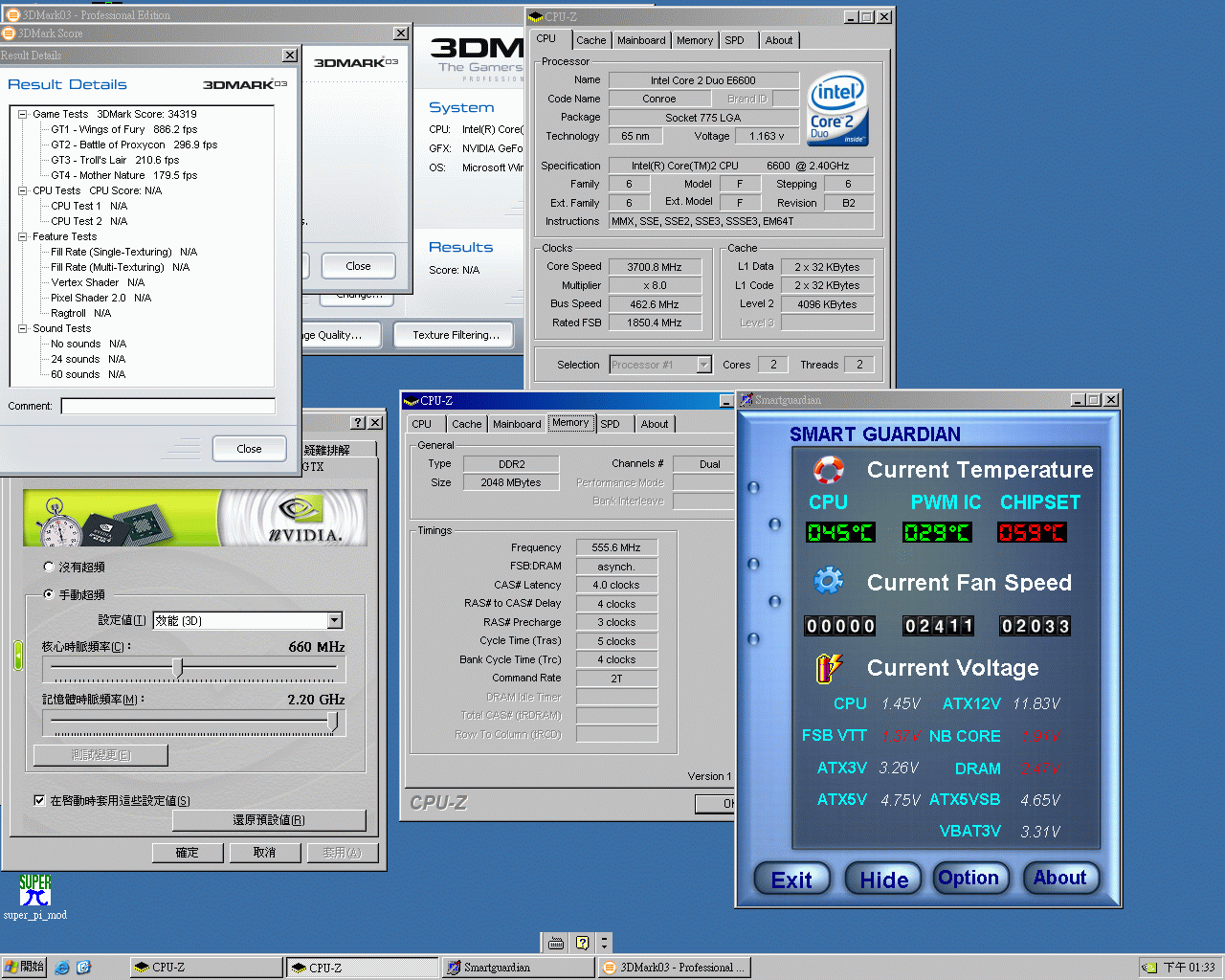Viewport: 1225px width, 980px height.
Task: Click the system tray icon beside the clock
Action: point(1150,968)
